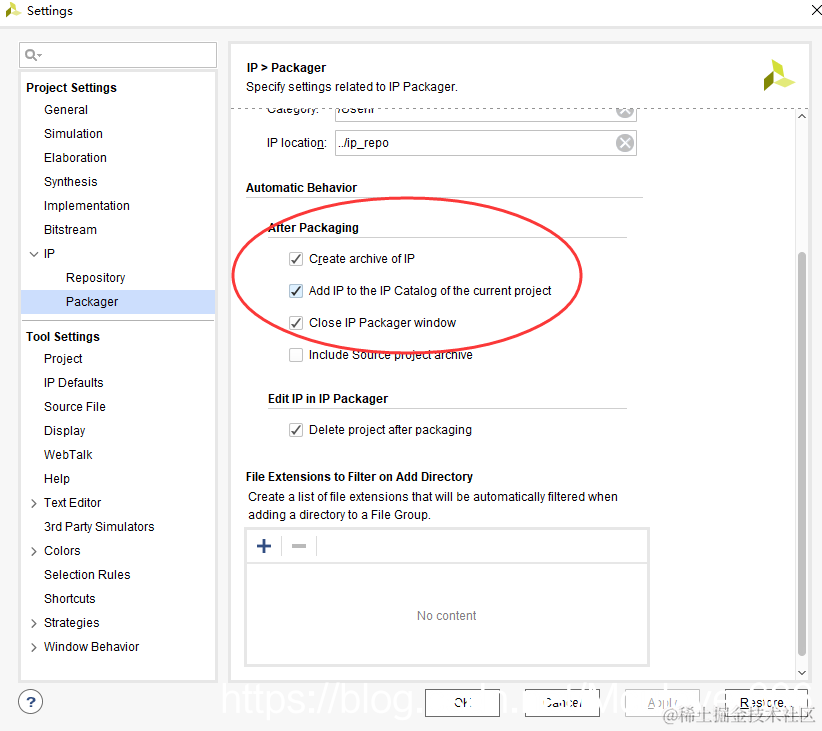Screen dimensions: 822x731
Task: Open Display settings
Action: click(64, 431)
